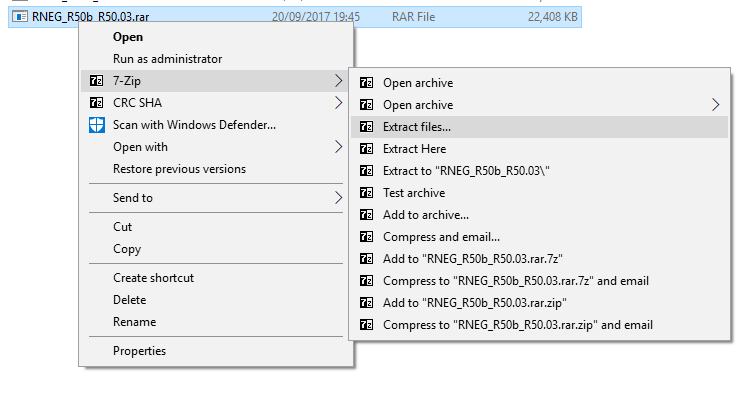
Task: Choose Cut from the context menu
Action: (x=216, y=226)
